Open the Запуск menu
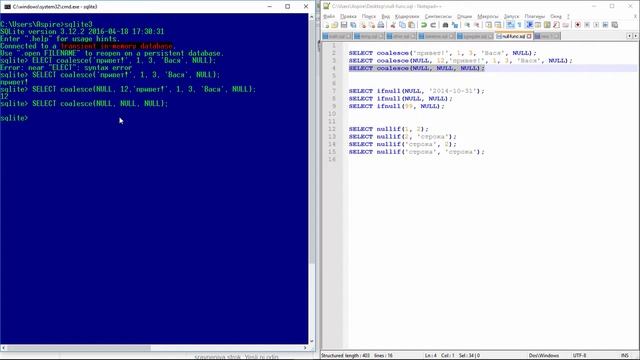Image resolution: width=640 pixels, height=360 pixels. [511, 16]
